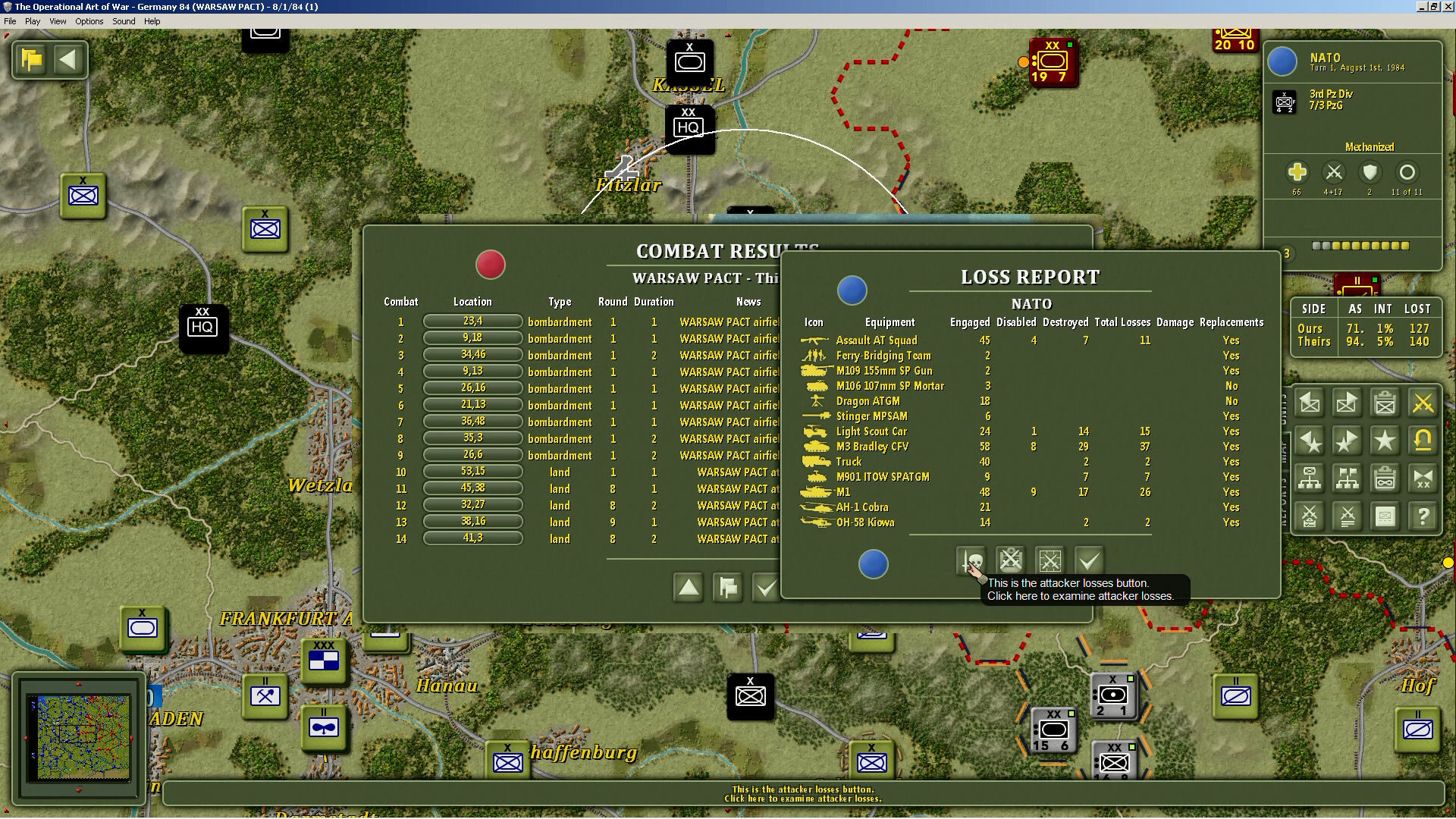1456x819 pixels.
Task: Click the blue circle beside Loss Report title
Action: pyautogui.click(x=852, y=290)
